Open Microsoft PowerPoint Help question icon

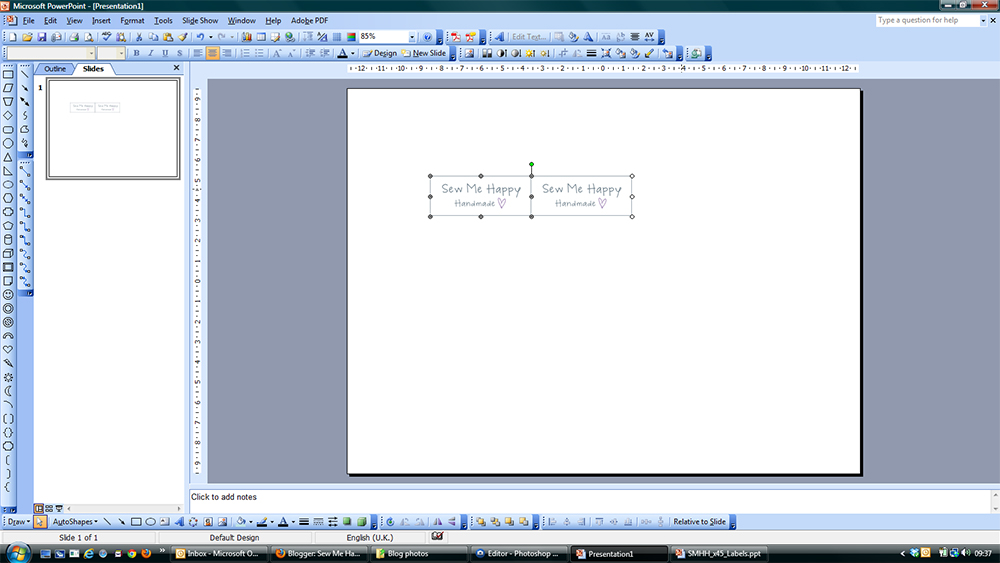[x=427, y=37]
